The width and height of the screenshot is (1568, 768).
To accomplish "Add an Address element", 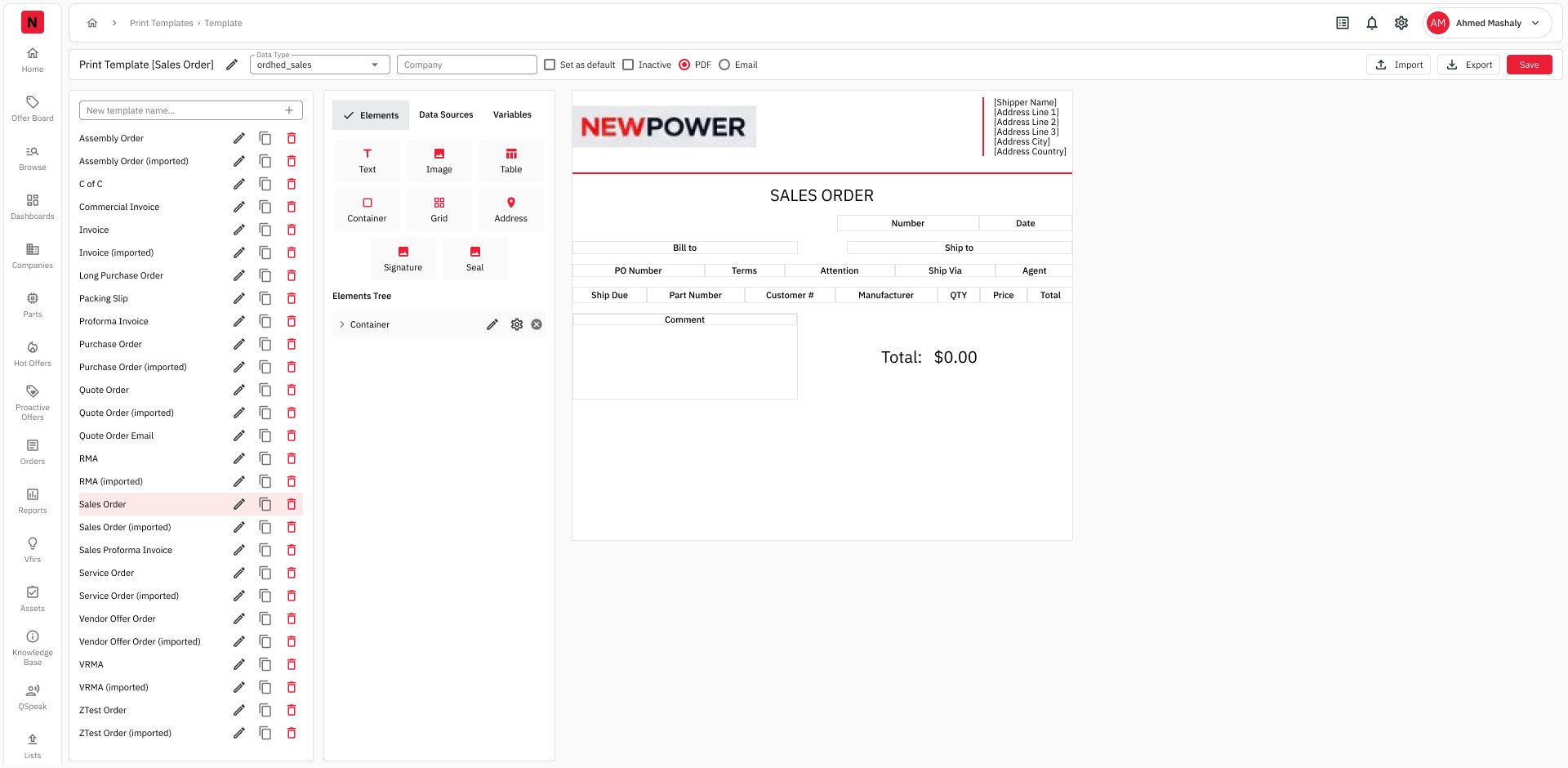I will (511, 210).
